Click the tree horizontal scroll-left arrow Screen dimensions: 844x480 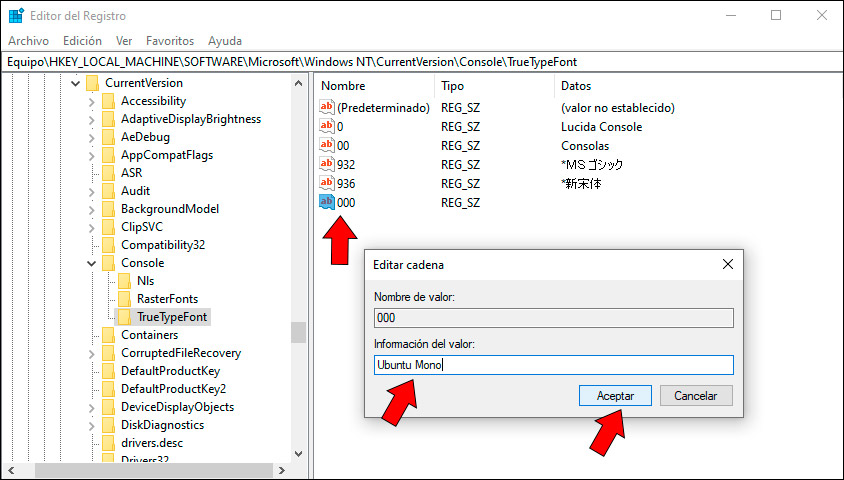10,470
